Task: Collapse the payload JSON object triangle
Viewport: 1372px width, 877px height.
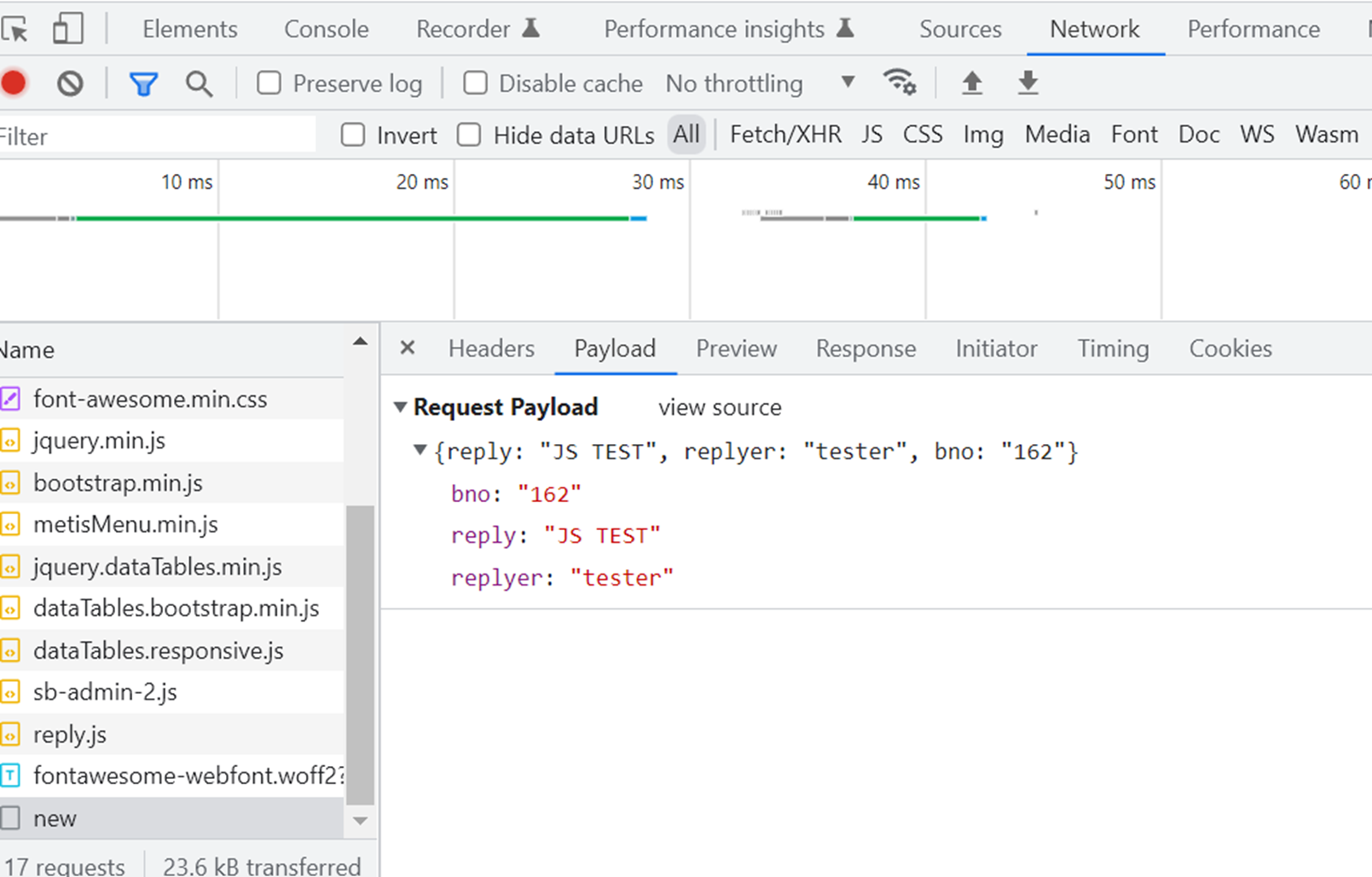Action: pyautogui.click(x=420, y=450)
